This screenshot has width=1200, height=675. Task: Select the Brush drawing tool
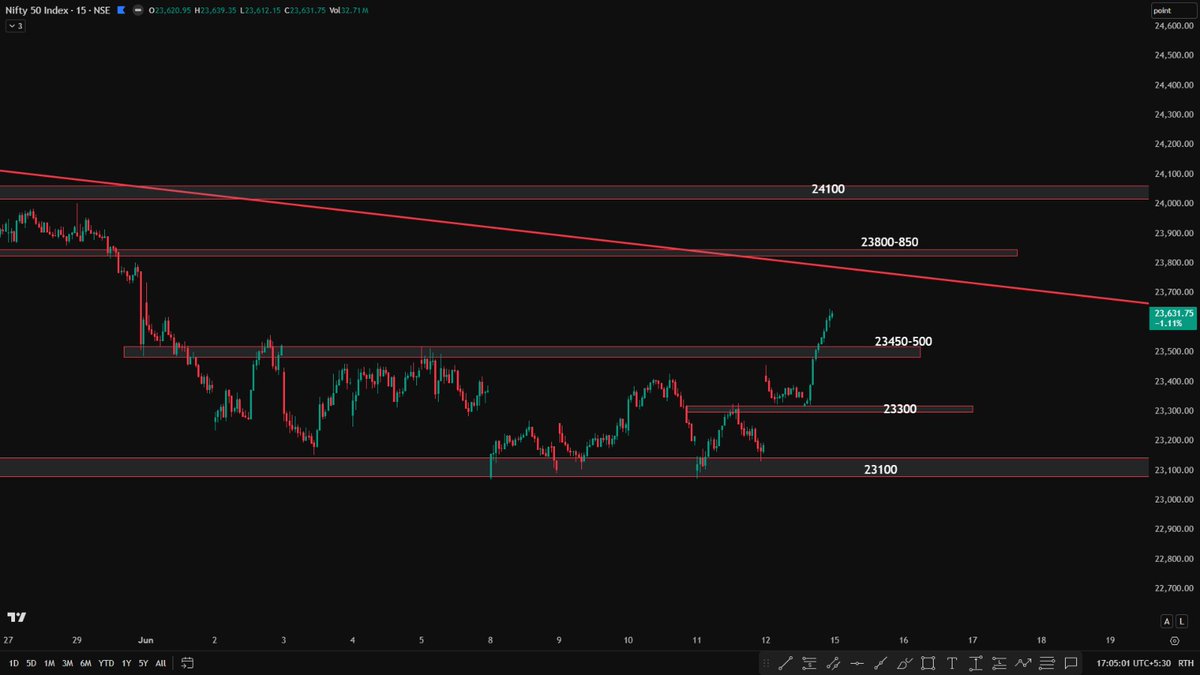tap(903, 663)
